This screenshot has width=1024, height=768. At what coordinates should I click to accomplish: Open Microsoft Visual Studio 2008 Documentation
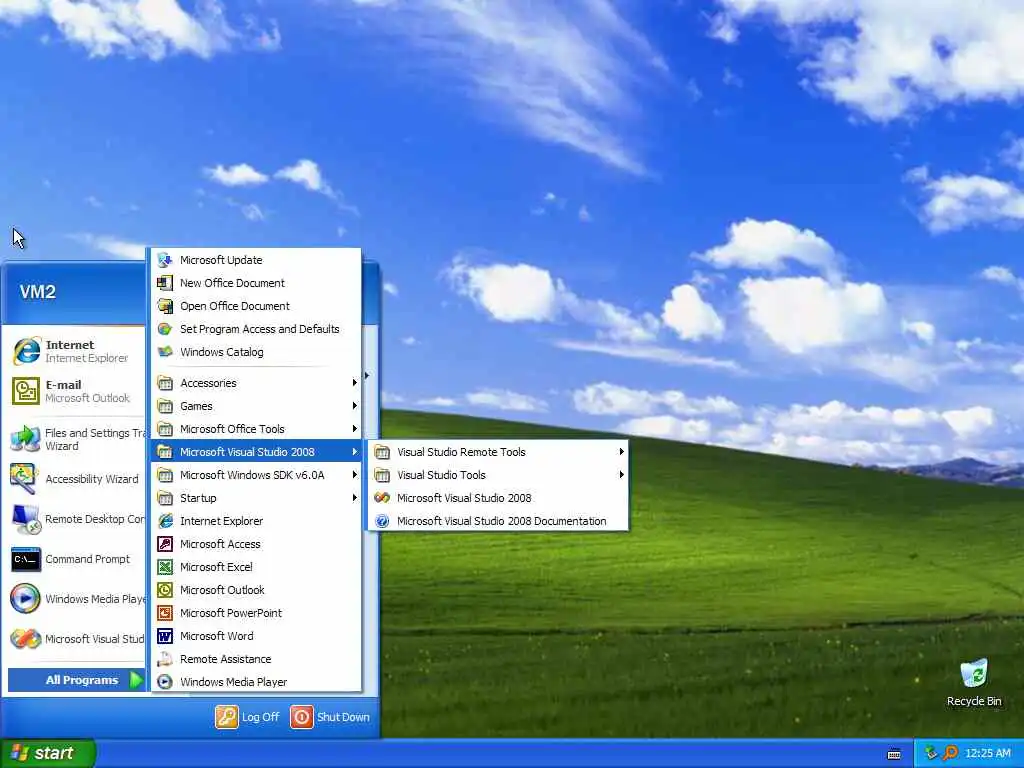pos(499,521)
